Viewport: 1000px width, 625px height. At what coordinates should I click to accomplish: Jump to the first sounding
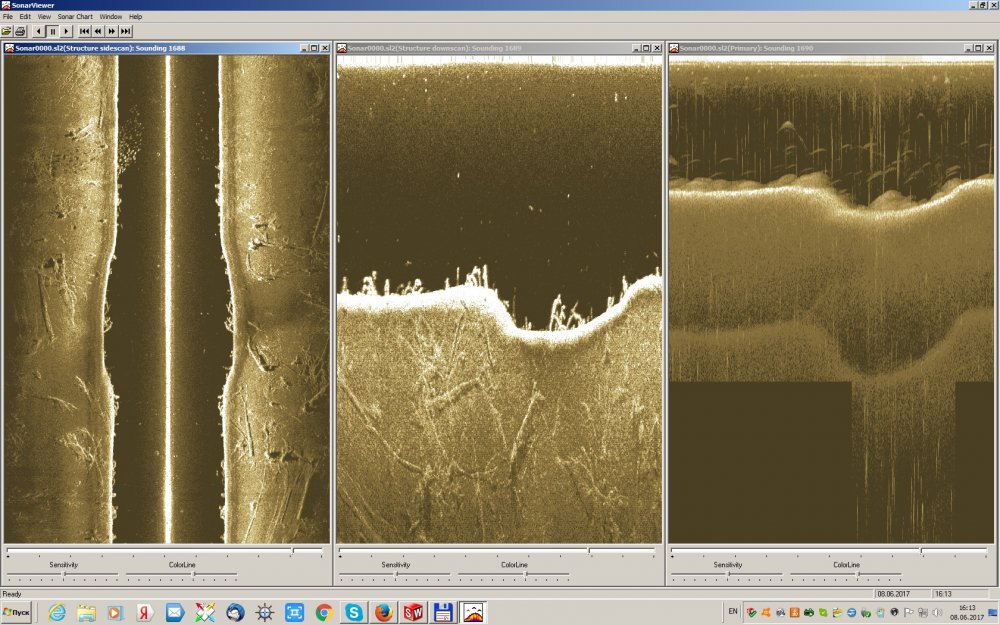[x=85, y=31]
